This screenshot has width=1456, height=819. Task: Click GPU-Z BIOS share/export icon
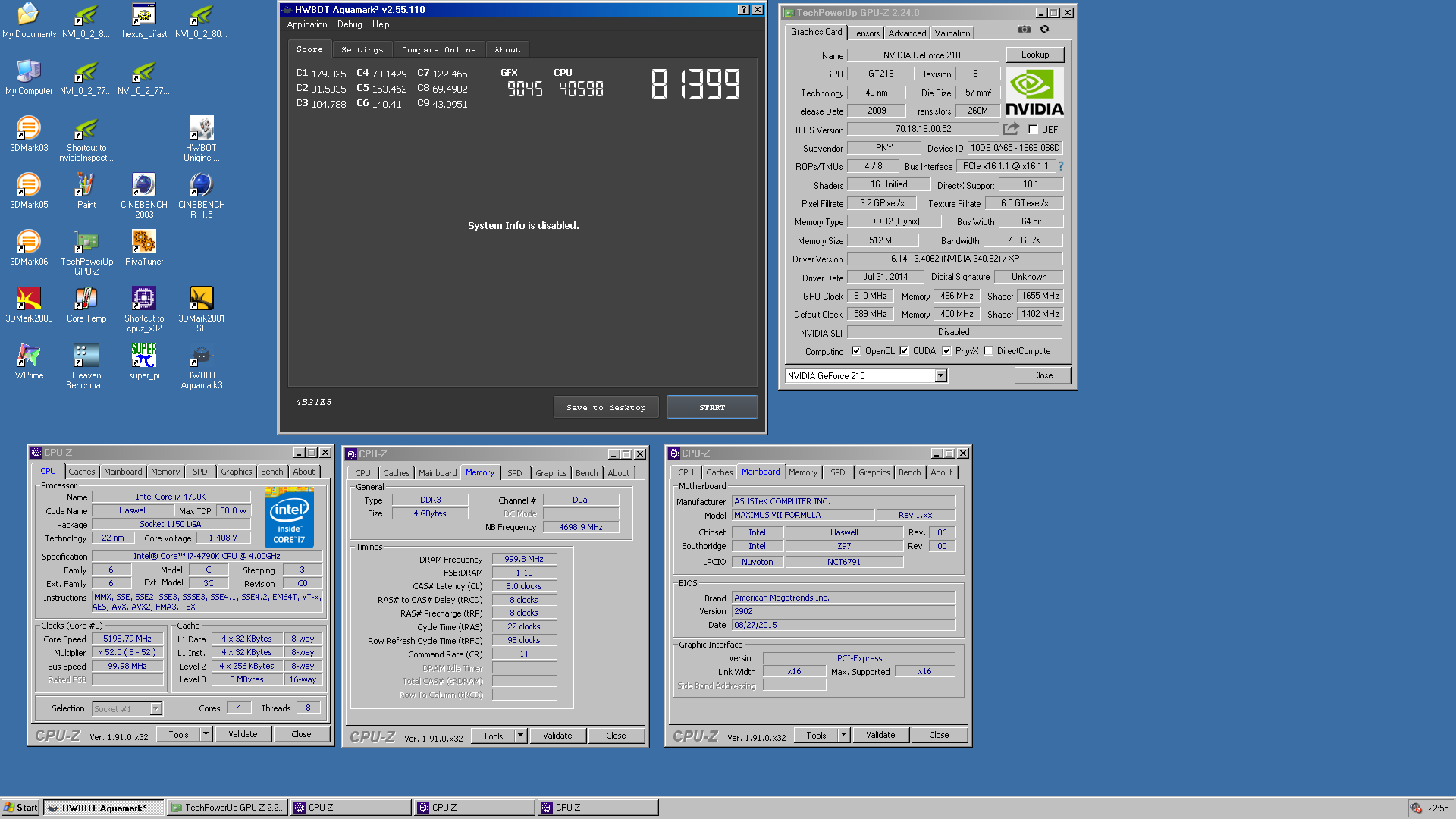[x=1011, y=129]
